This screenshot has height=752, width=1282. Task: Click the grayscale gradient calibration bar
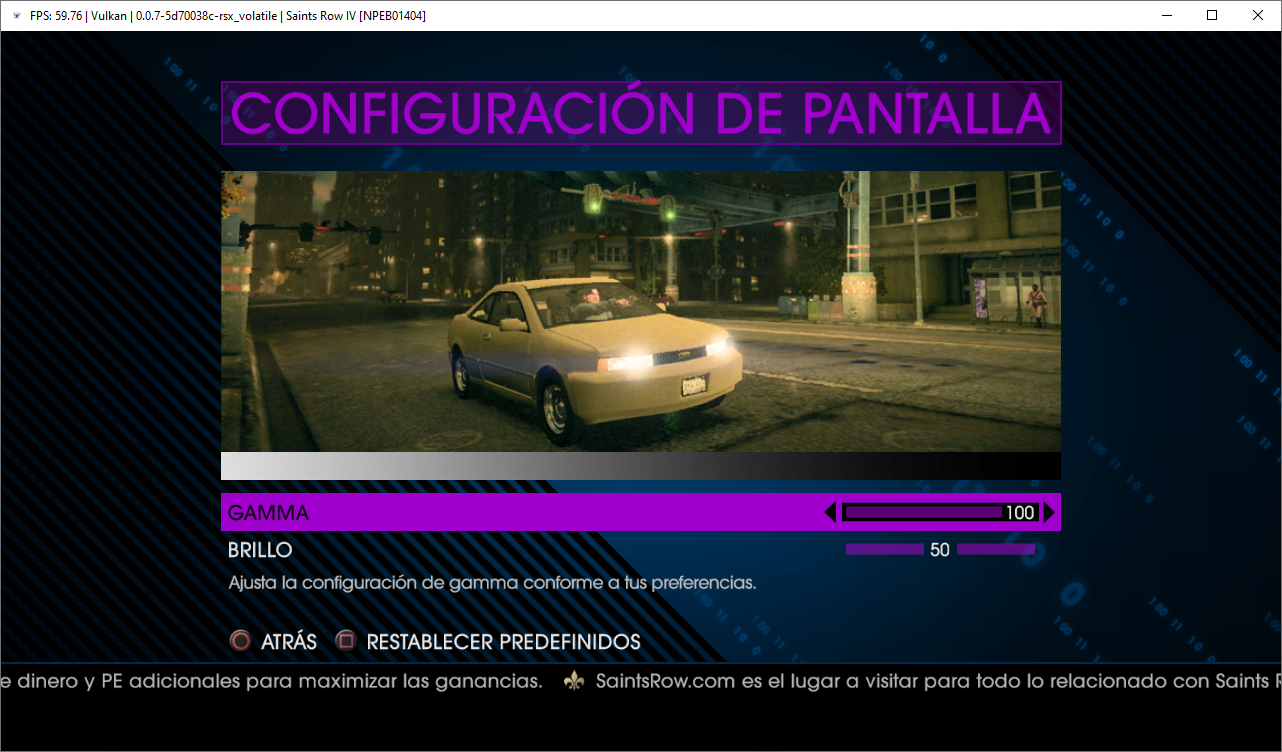point(641,466)
